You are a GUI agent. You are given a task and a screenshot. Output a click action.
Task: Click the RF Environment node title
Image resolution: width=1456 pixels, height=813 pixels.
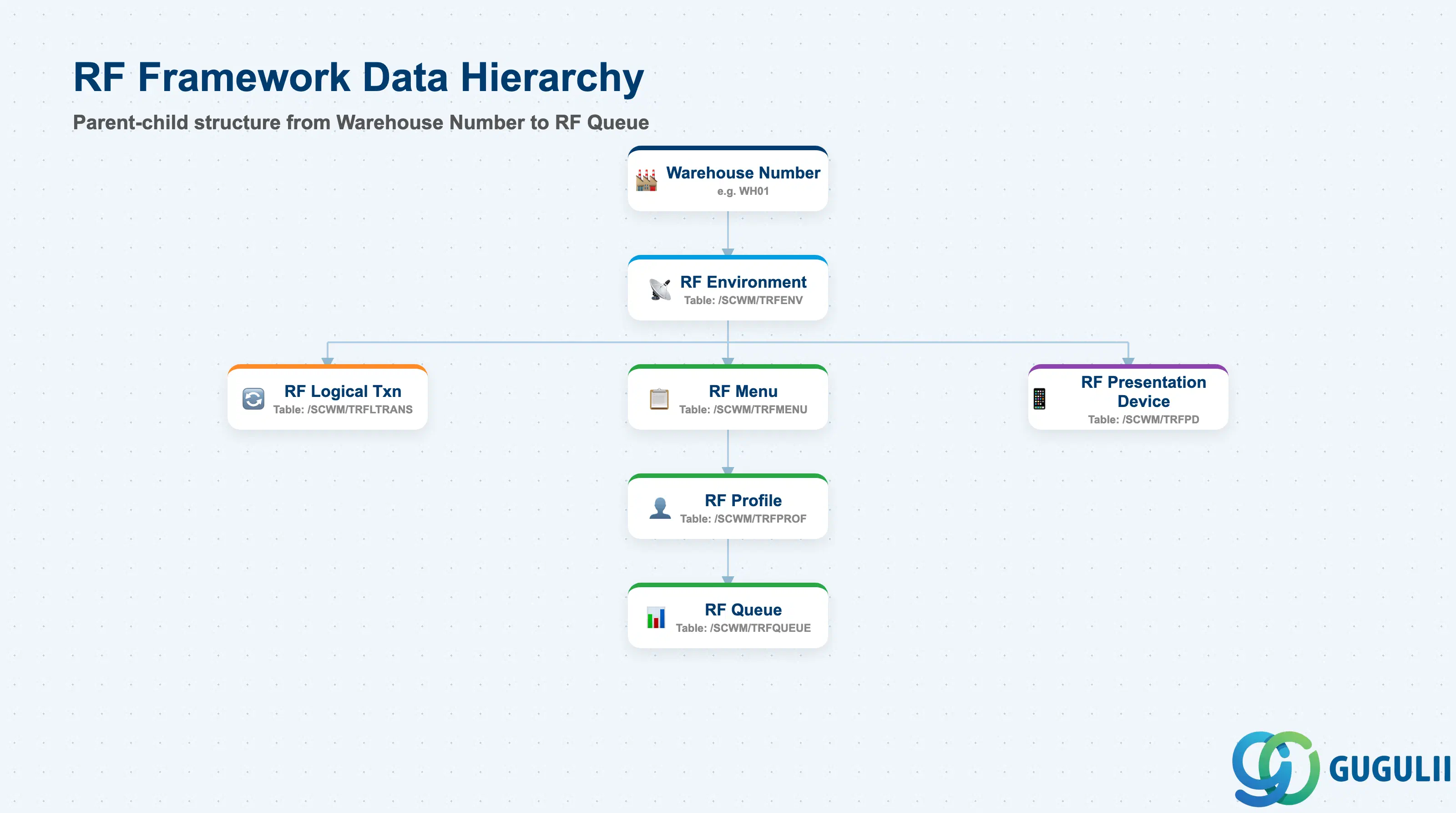[x=743, y=282]
